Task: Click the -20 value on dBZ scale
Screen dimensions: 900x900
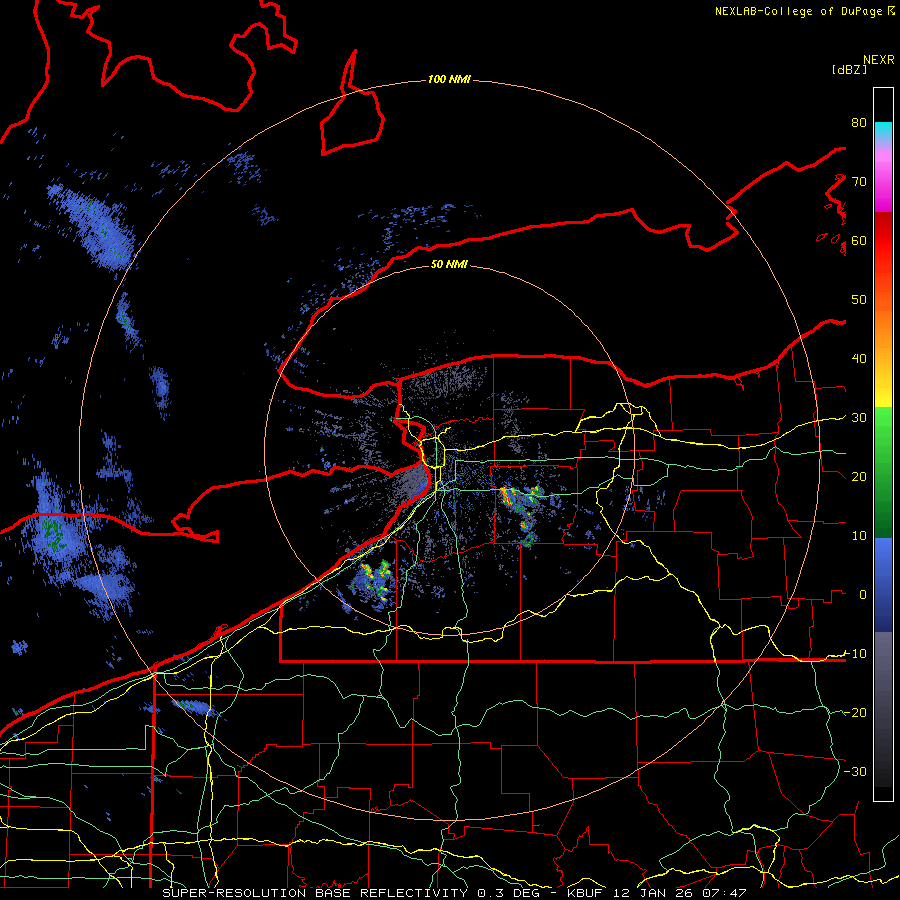Action: point(855,712)
